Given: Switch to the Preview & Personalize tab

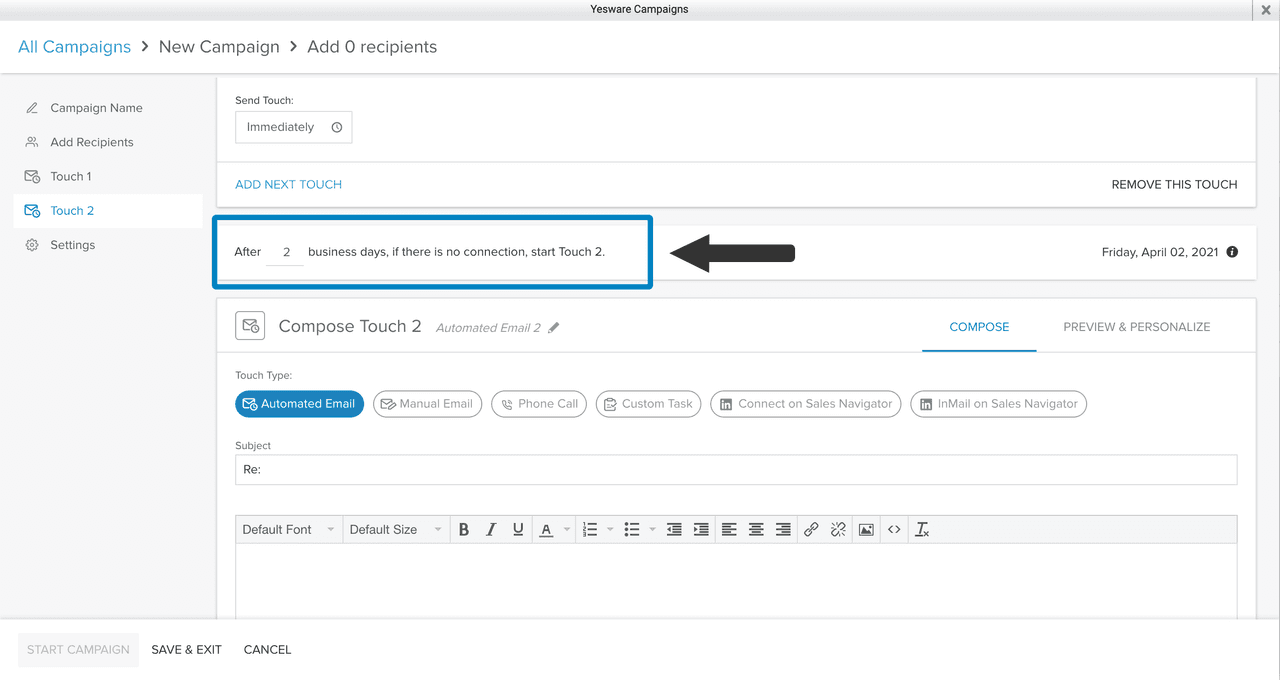Looking at the screenshot, I should [x=1136, y=326].
